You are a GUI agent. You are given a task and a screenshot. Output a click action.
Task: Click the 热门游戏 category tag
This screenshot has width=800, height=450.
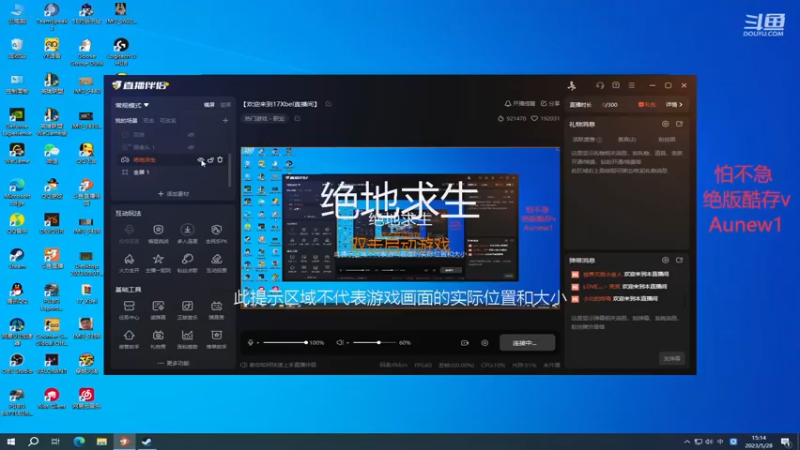point(265,118)
